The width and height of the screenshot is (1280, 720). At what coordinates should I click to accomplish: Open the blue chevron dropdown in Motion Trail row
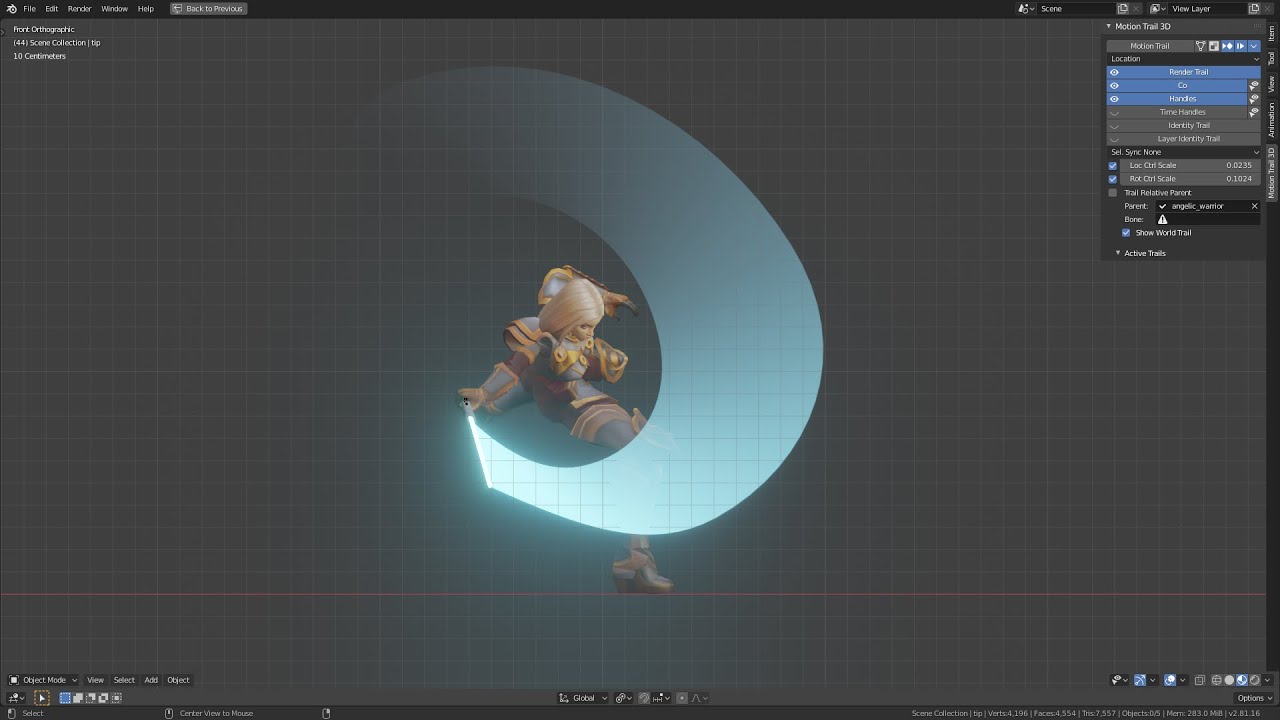point(1253,46)
